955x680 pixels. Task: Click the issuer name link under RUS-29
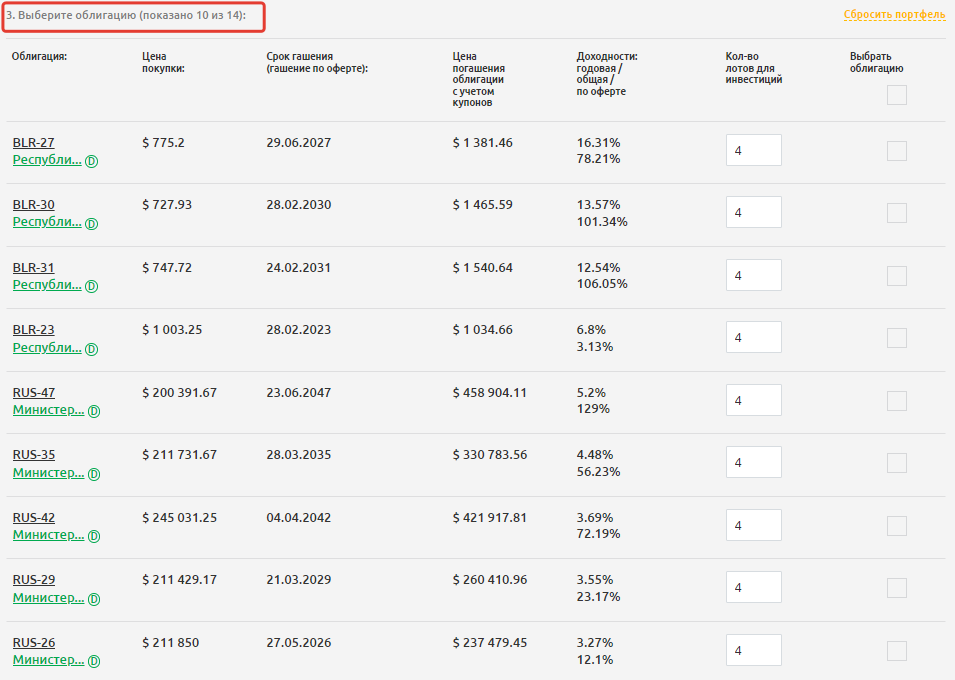click(48, 598)
